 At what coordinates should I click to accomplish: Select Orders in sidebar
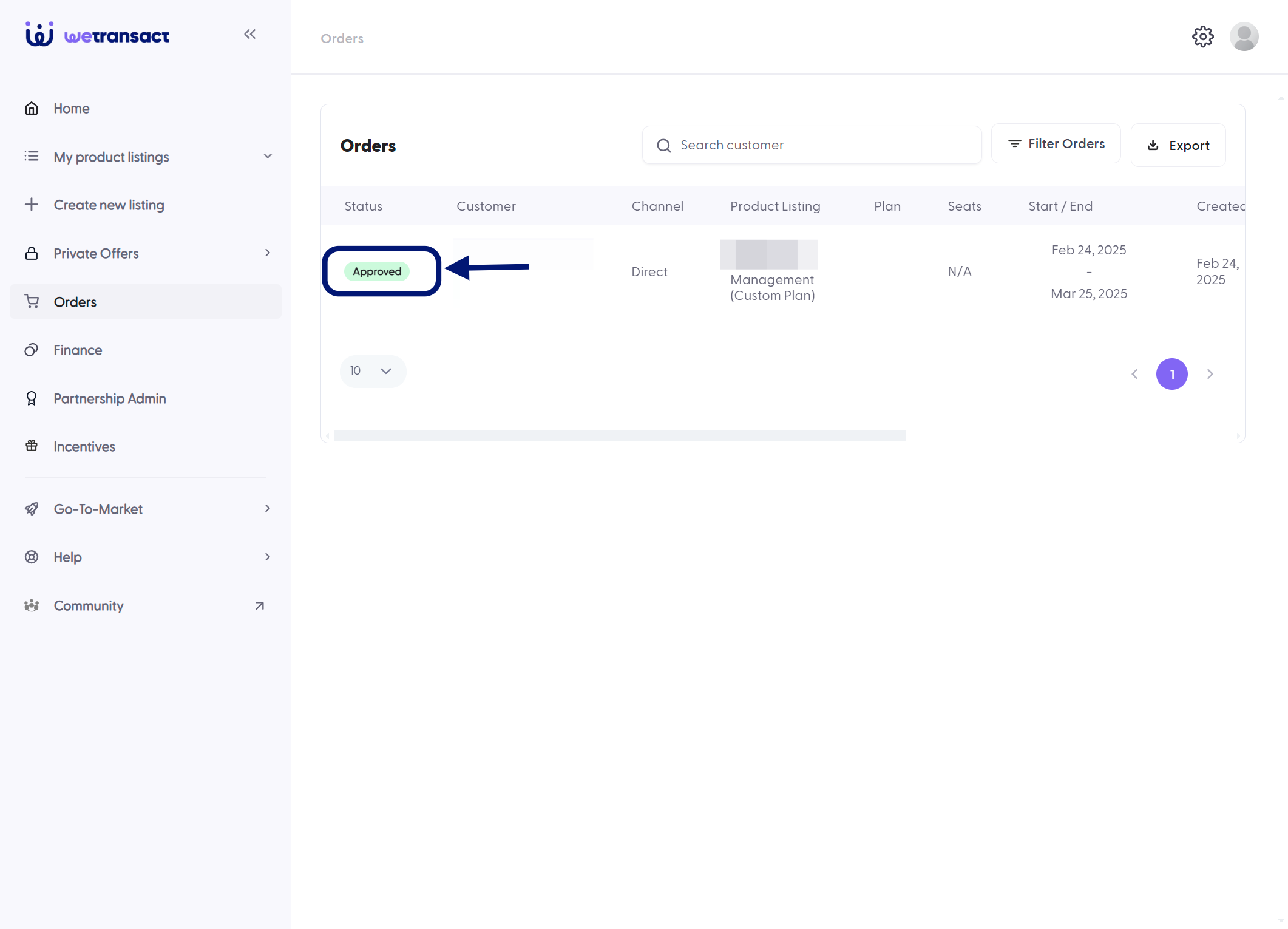[146, 302]
